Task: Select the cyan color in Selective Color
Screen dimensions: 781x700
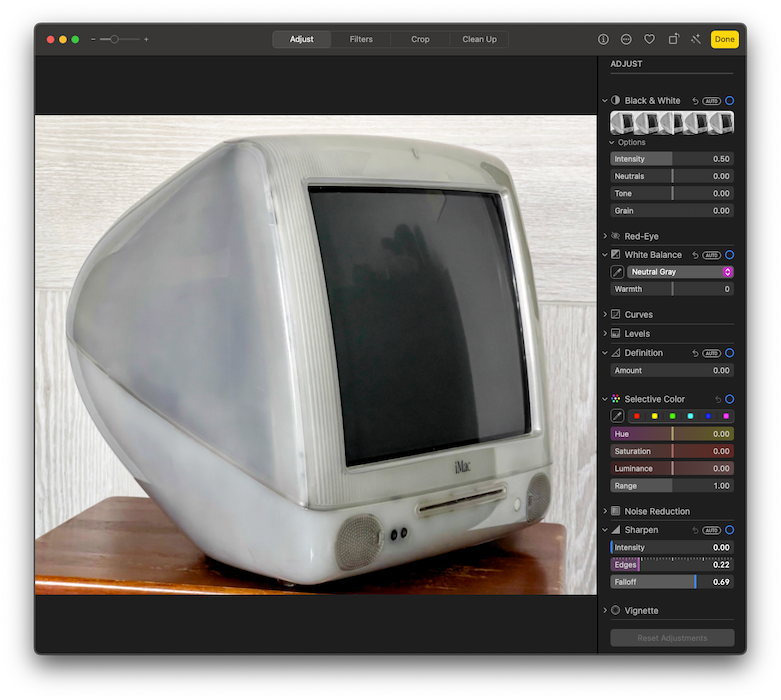Action: (x=690, y=416)
